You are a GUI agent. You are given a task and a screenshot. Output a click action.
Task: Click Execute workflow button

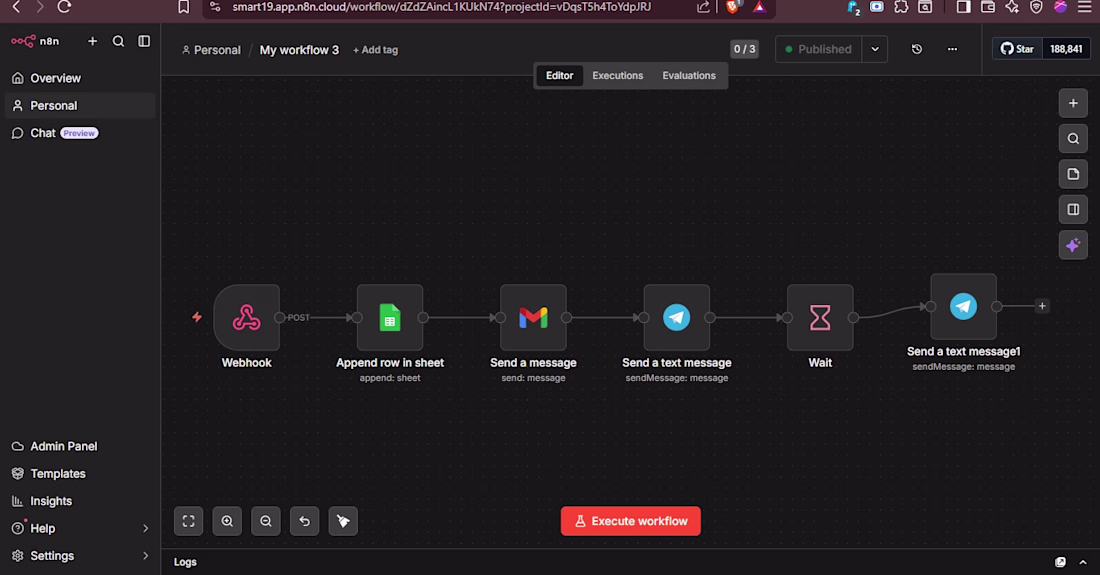tap(631, 521)
